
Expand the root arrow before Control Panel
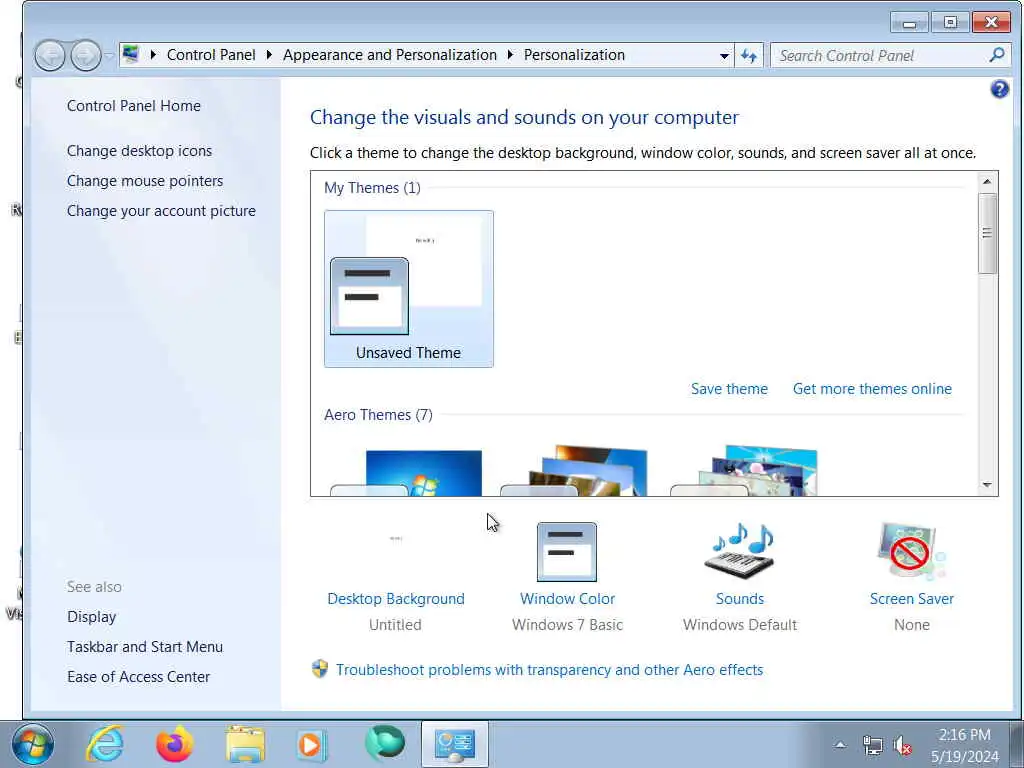point(153,55)
